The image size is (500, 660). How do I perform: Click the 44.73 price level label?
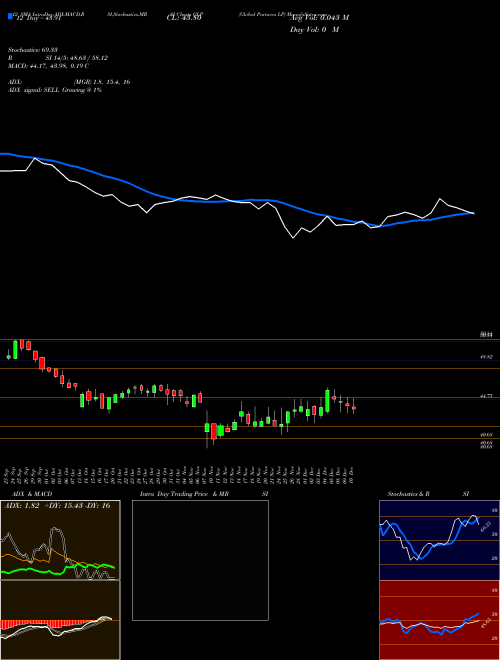coord(486,396)
